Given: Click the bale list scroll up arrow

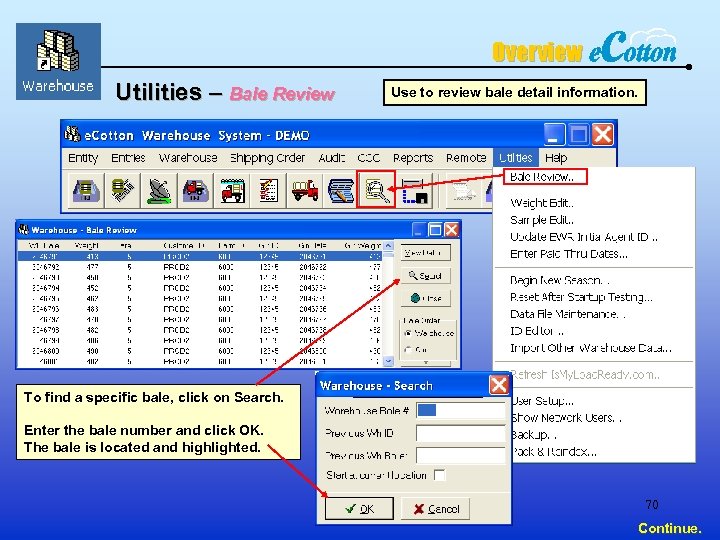Looking at the screenshot, I should point(388,245).
